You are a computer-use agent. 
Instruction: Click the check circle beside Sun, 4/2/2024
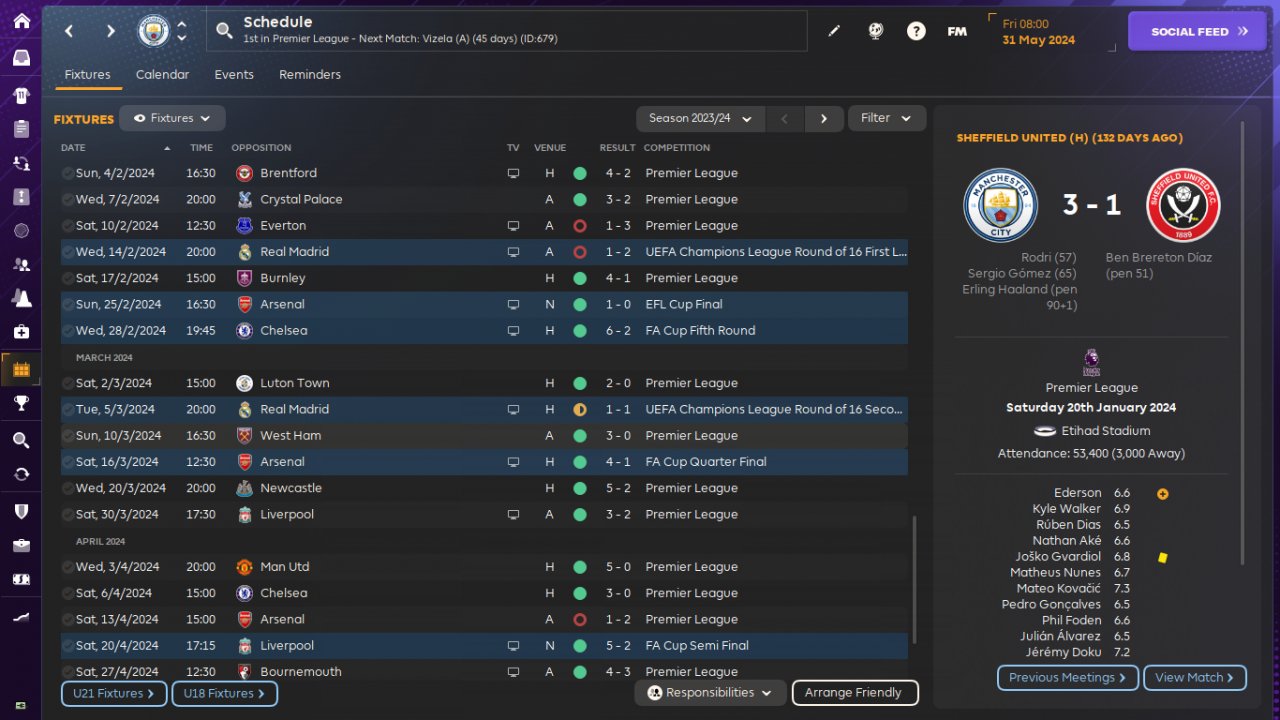(67, 173)
